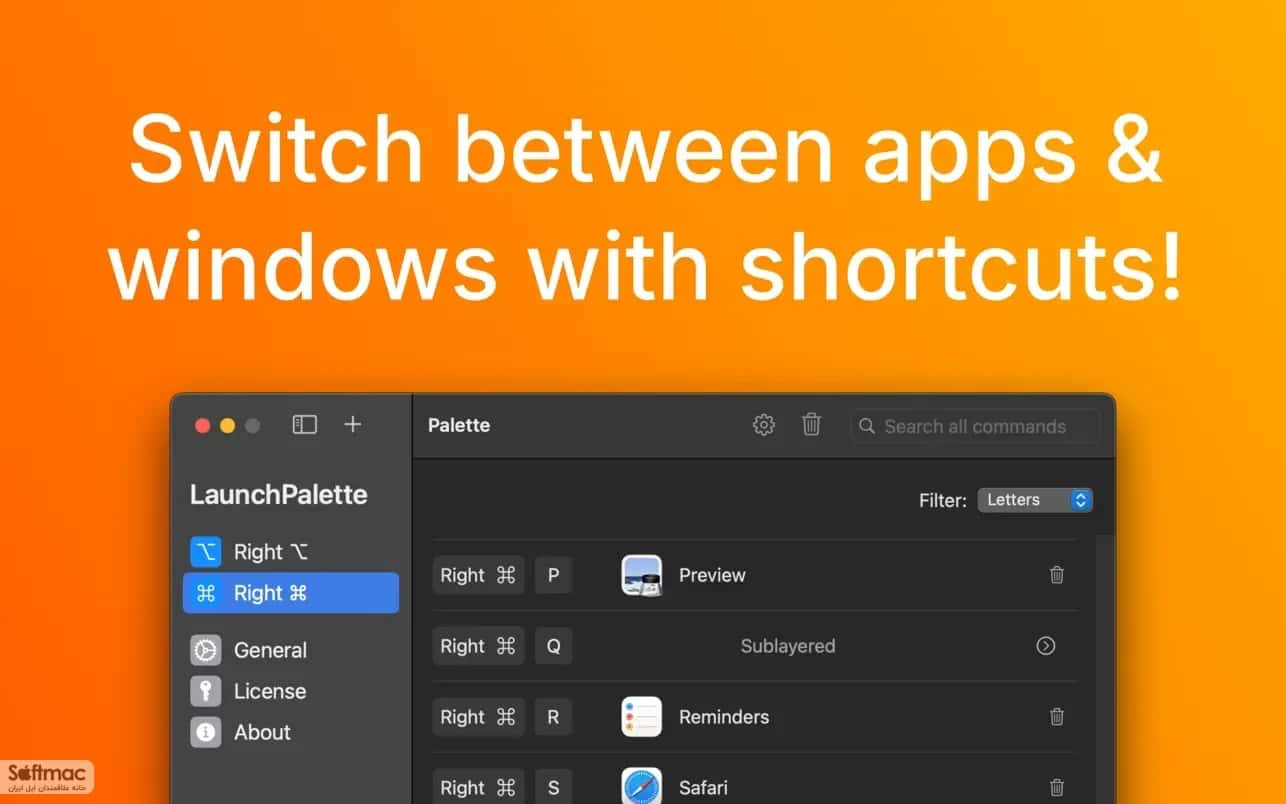Click the Right Option sidebar icon
This screenshot has width=1286, height=804.
(206, 552)
